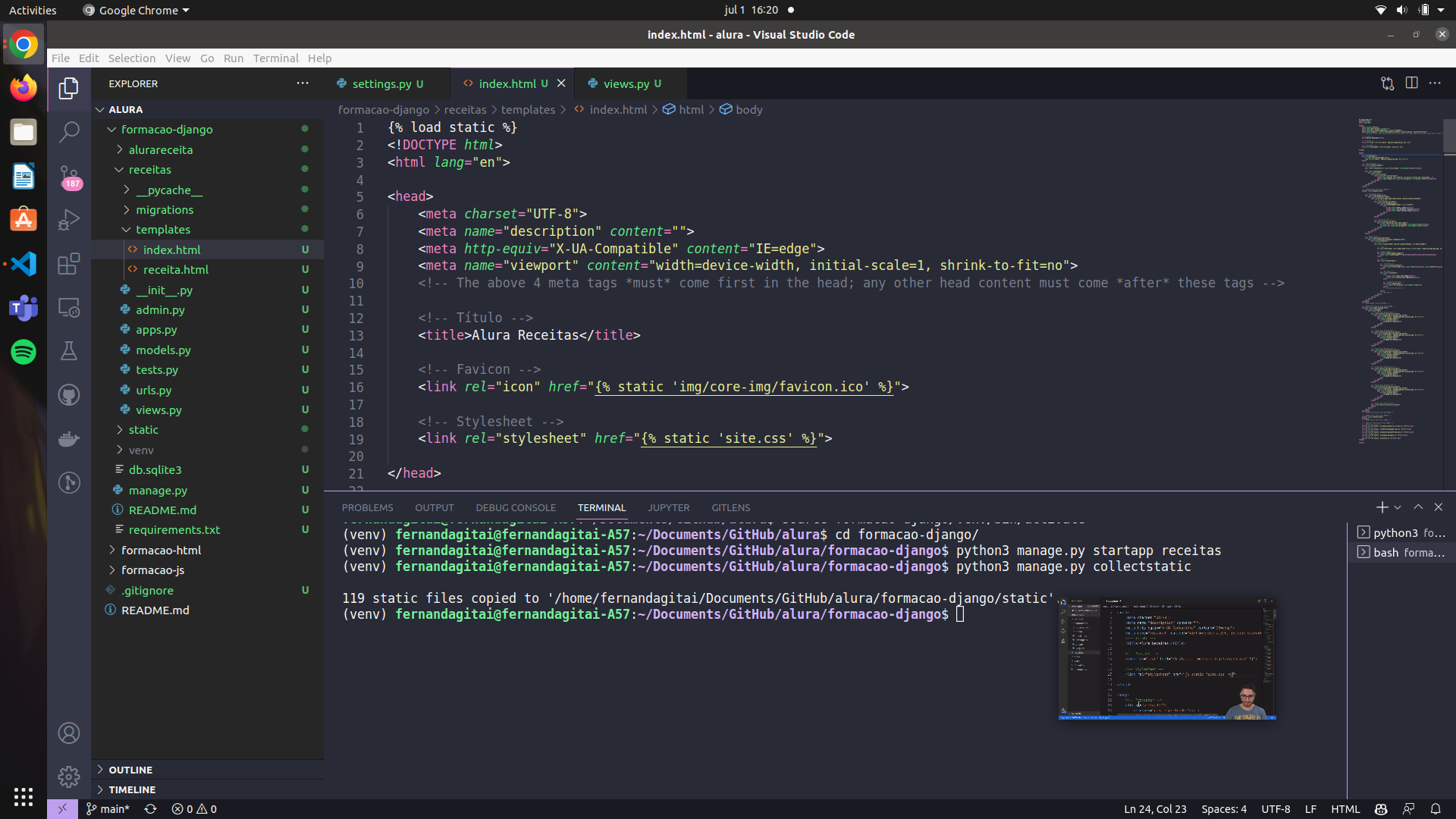Open the Terminal menu in menu bar
This screenshot has height=819, width=1456.
point(274,58)
